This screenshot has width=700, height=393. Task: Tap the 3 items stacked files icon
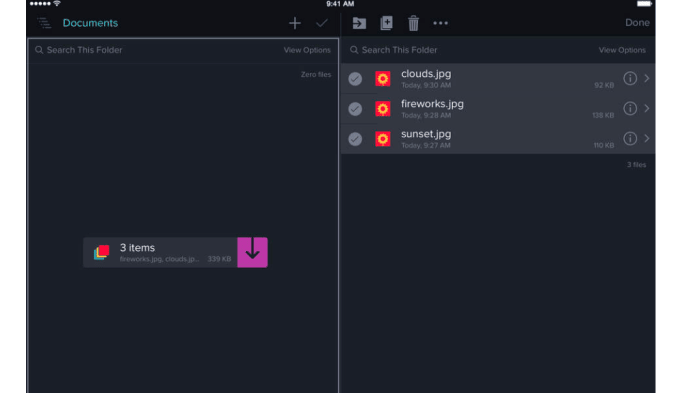point(101,252)
